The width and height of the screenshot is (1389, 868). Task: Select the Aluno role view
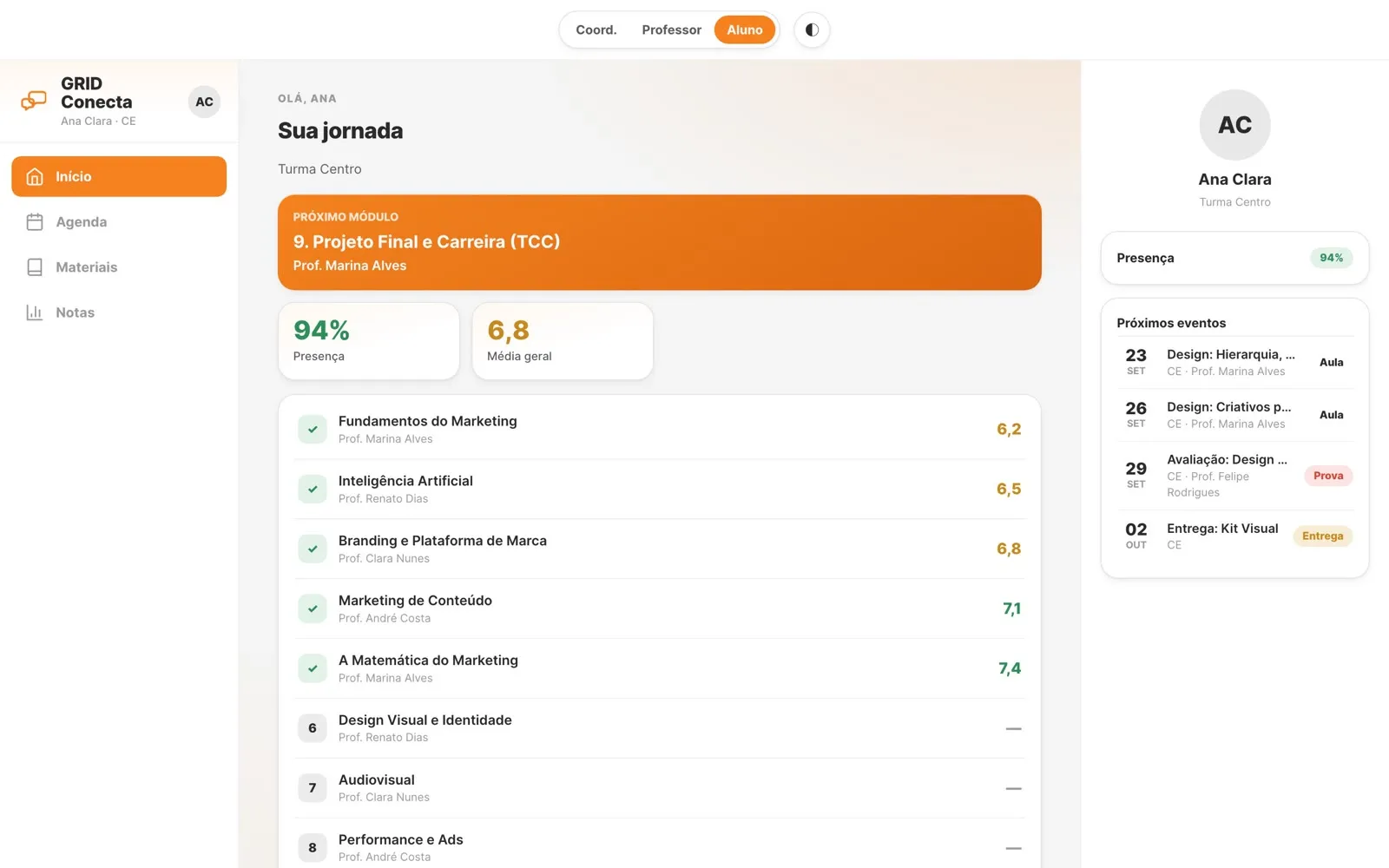[x=745, y=30]
